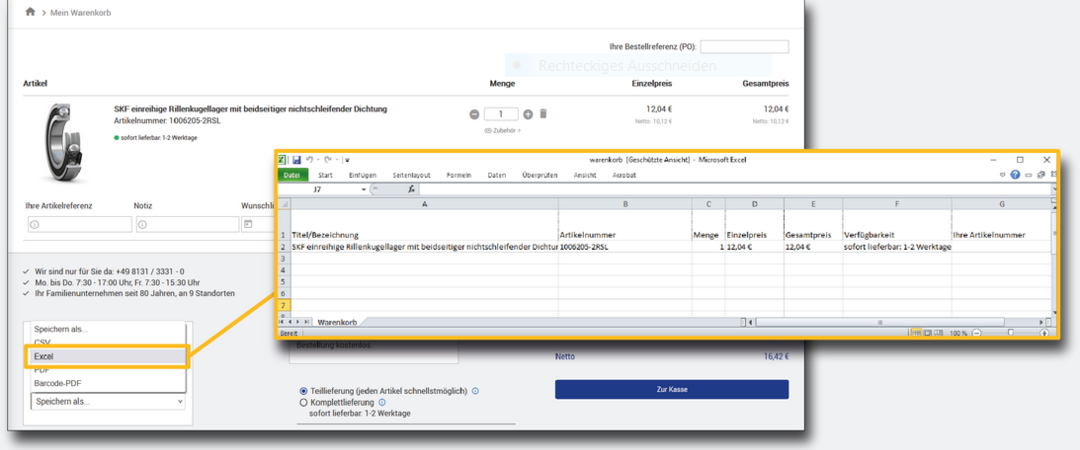
Task: Open the Überprüfen ribbon tab
Action: point(539,175)
